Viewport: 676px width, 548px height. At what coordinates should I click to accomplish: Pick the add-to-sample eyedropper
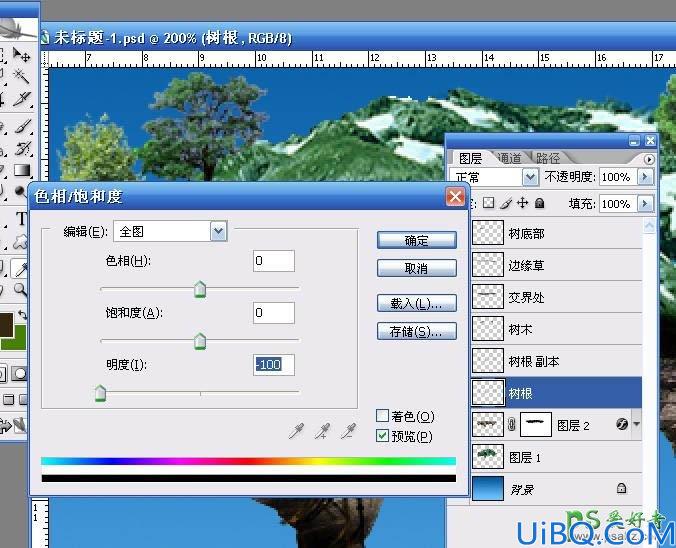322,430
